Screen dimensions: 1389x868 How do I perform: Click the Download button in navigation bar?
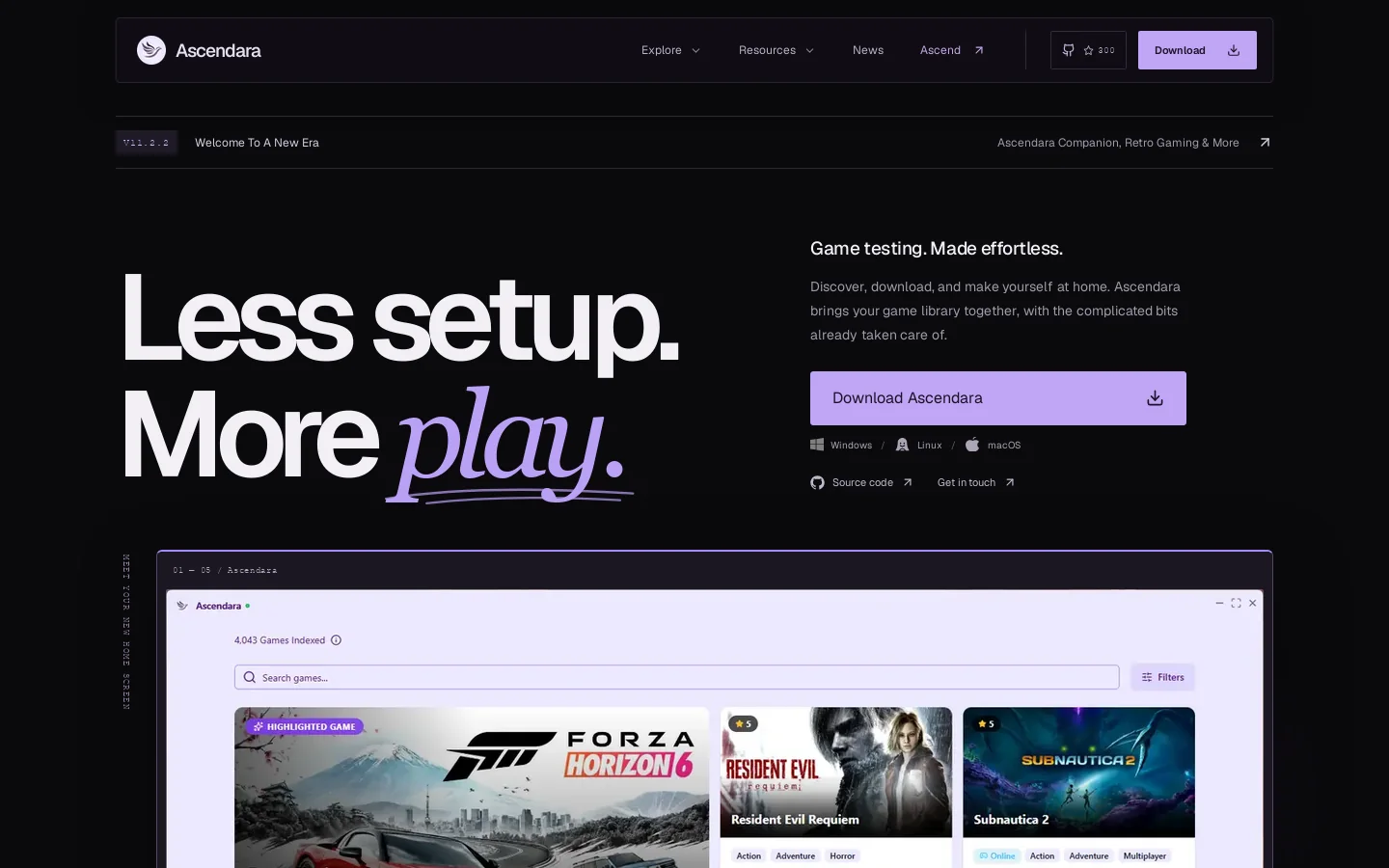coord(1197,50)
